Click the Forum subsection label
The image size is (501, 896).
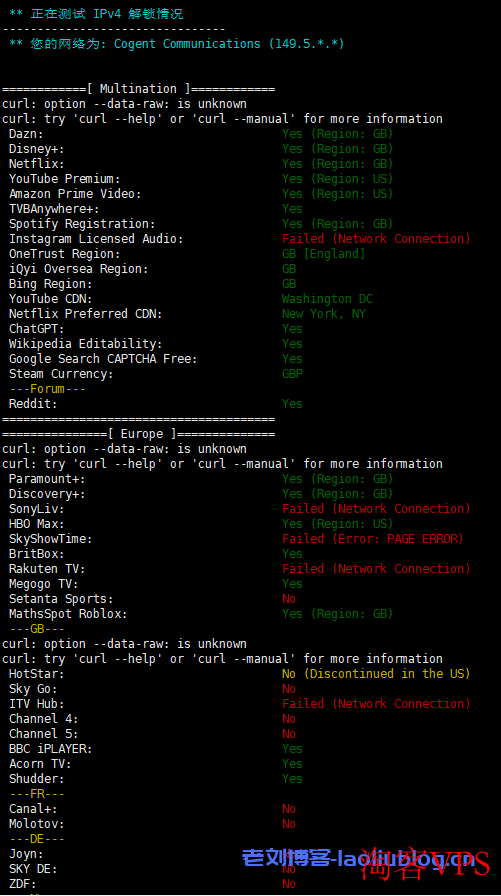tap(47, 389)
